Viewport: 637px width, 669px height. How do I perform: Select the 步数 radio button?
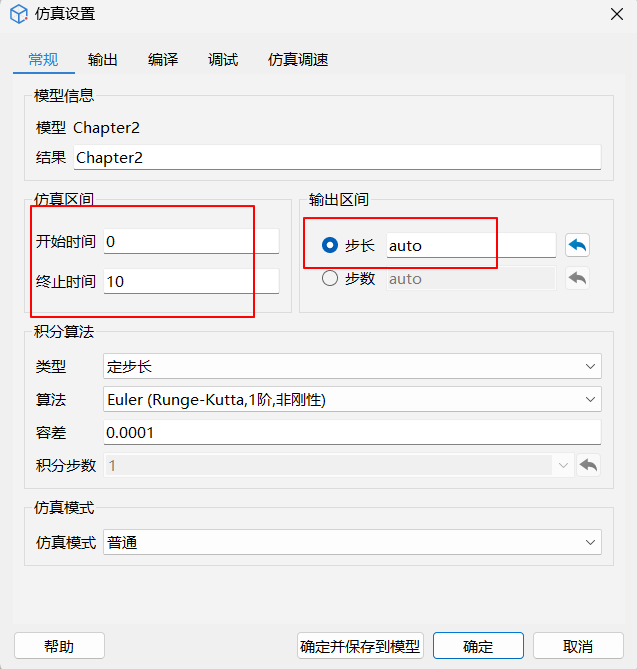coord(330,279)
